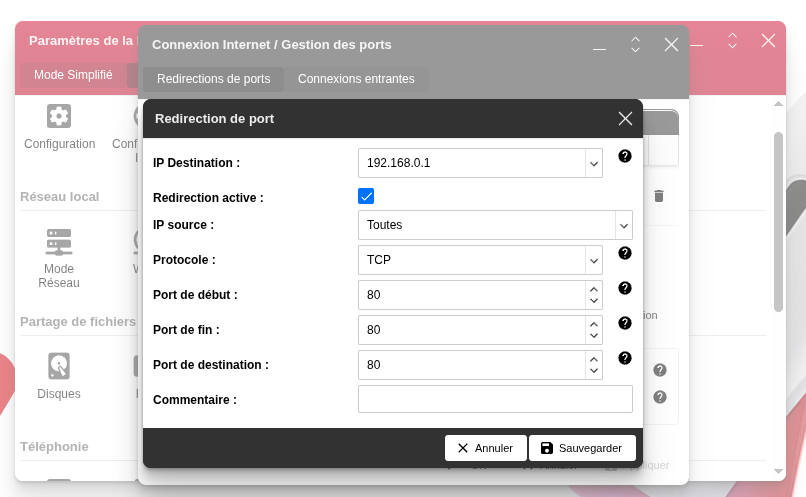Viewport: 806px width, 497px height.
Task: Switch to Redirections de ports tab
Action: (x=213, y=79)
